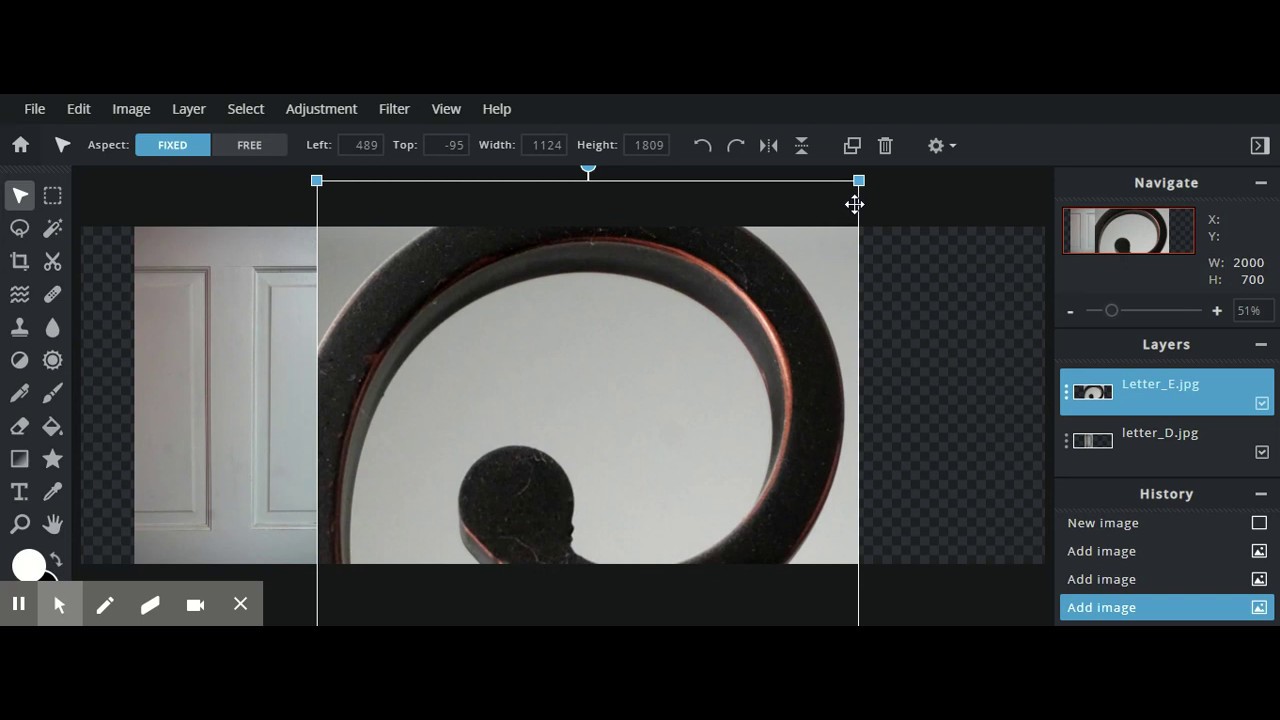Click the Home icon
The image size is (1280, 720).
[x=20, y=145]
